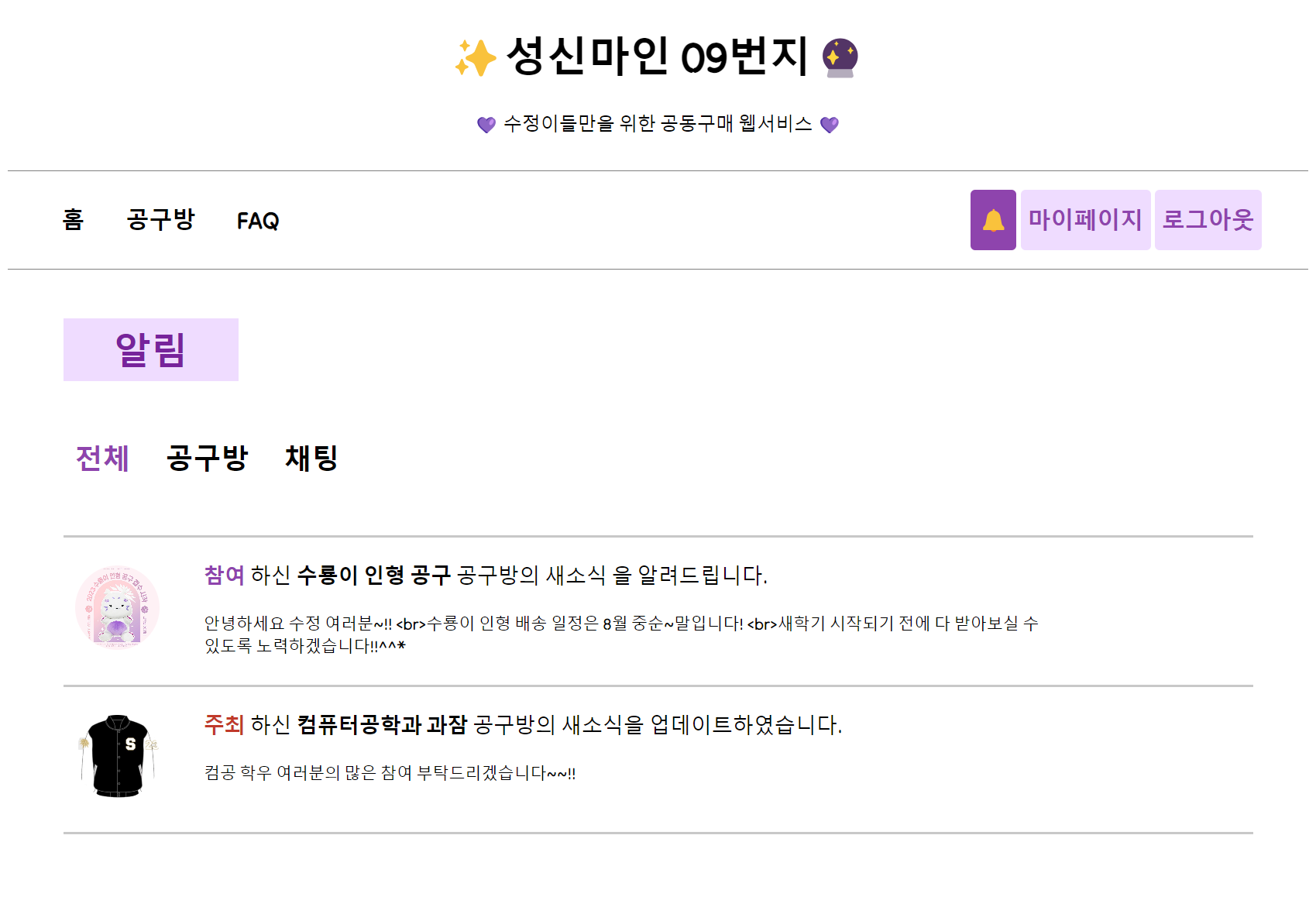Log out using the 로그아웃 button
This screenshot has height=921, width=1316.
(x=1208, y=220)
